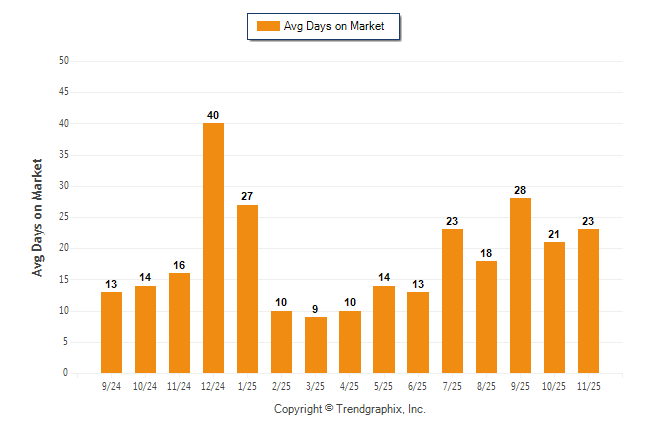Click the 1/25 bar showing 27 days
This screenshot has width=646, height=434.
pyautogui.click(x=247, y=289)
